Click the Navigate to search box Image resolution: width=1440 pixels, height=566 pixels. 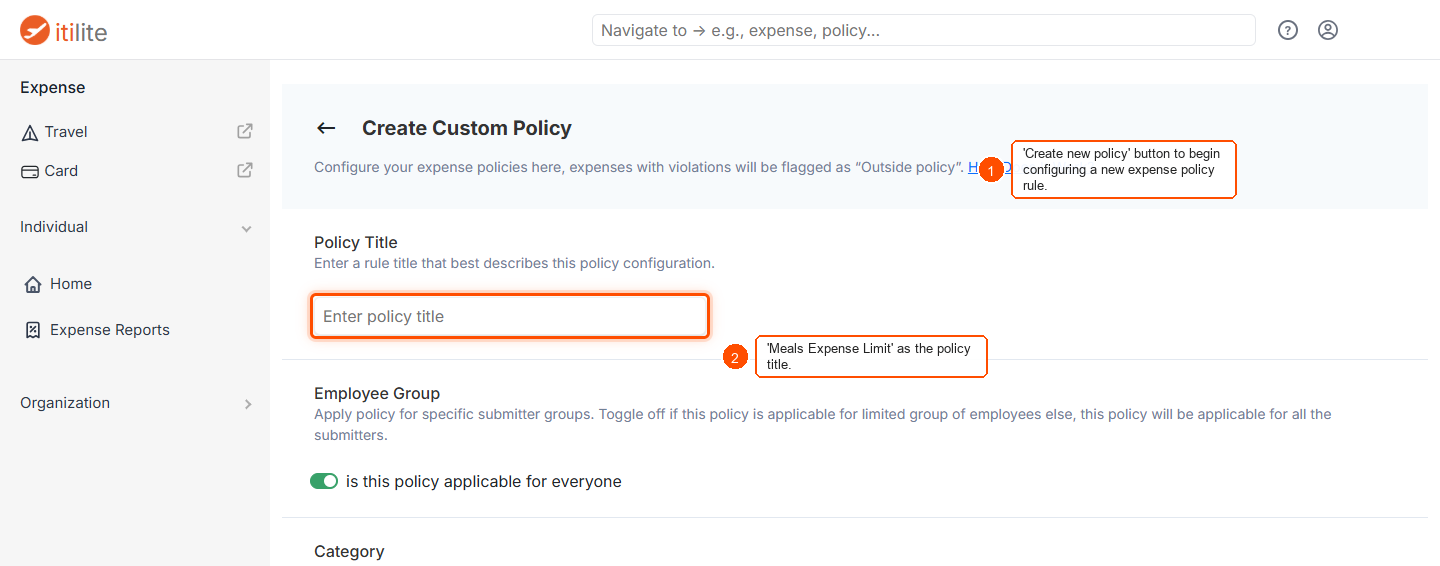point(924,30)
